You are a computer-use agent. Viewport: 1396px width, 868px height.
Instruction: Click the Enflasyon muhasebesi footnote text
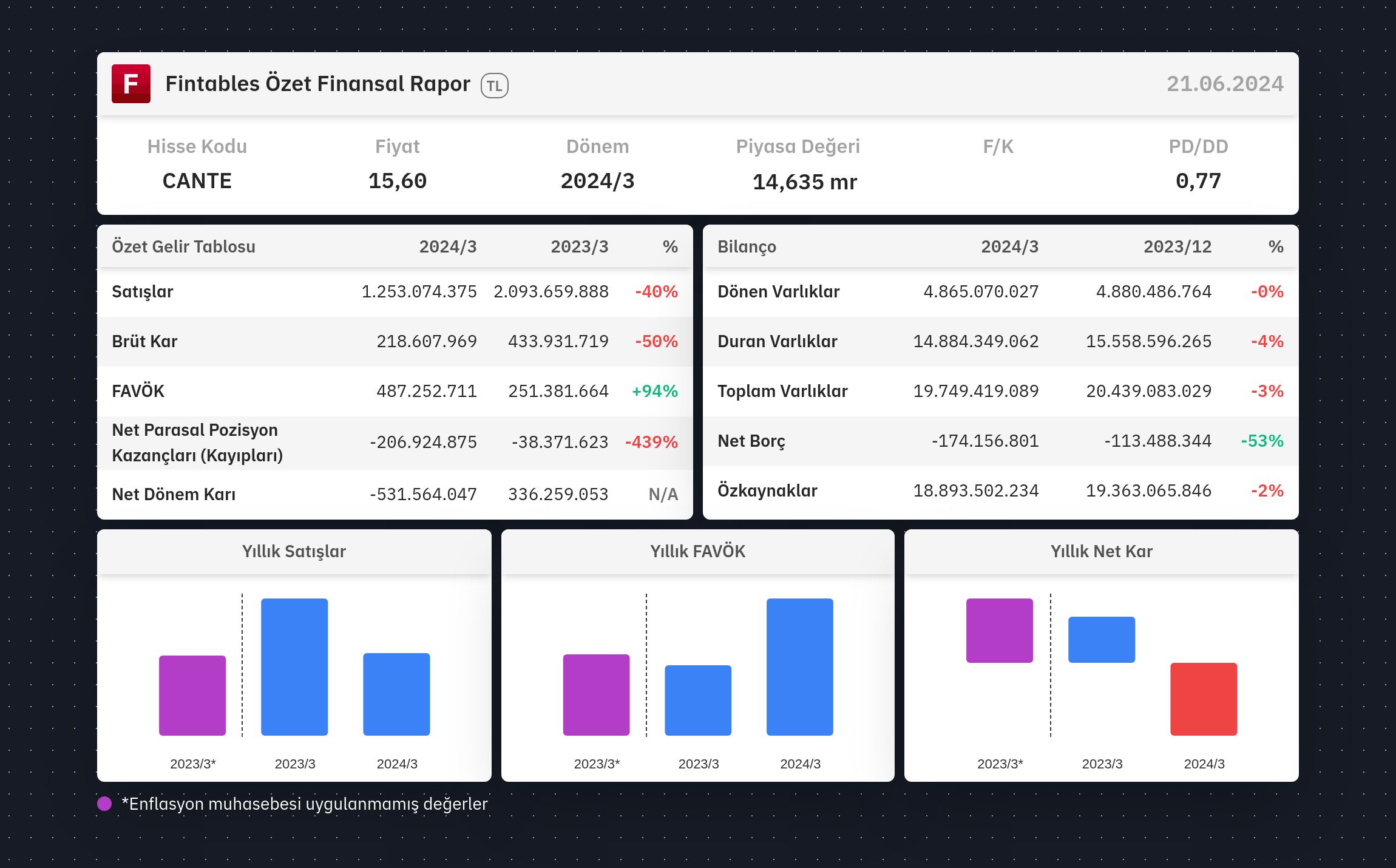tap(305, 804)
